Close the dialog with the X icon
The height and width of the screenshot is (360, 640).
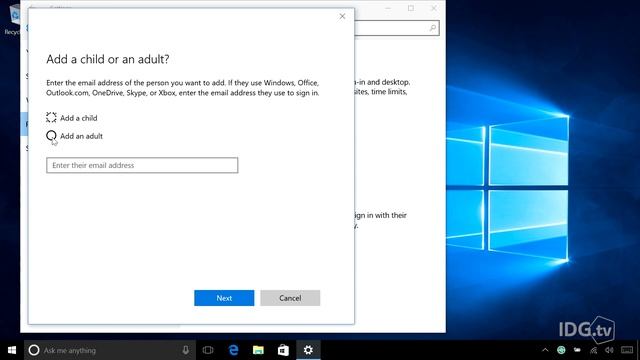click(342, 16)
